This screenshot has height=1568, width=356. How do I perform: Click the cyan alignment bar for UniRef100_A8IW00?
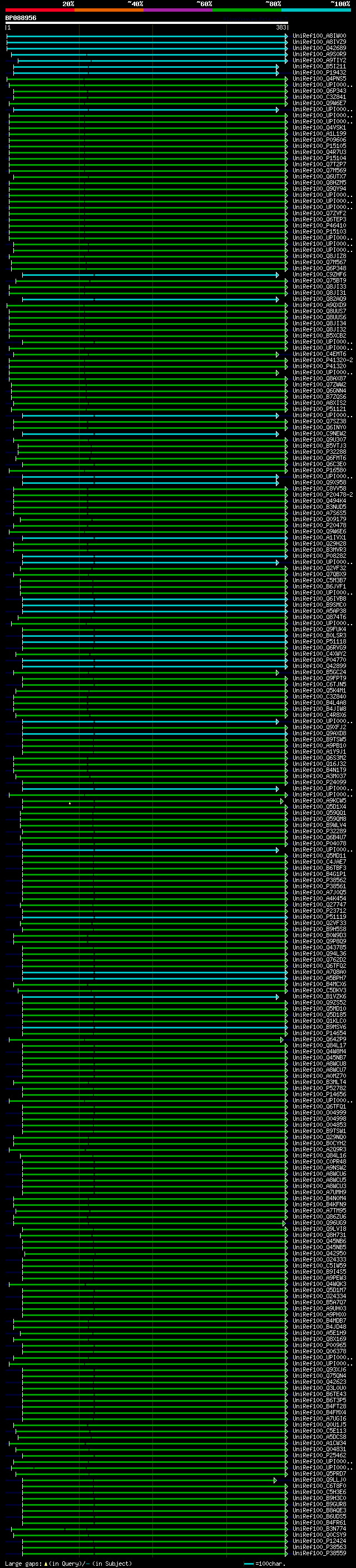point(147,37)
